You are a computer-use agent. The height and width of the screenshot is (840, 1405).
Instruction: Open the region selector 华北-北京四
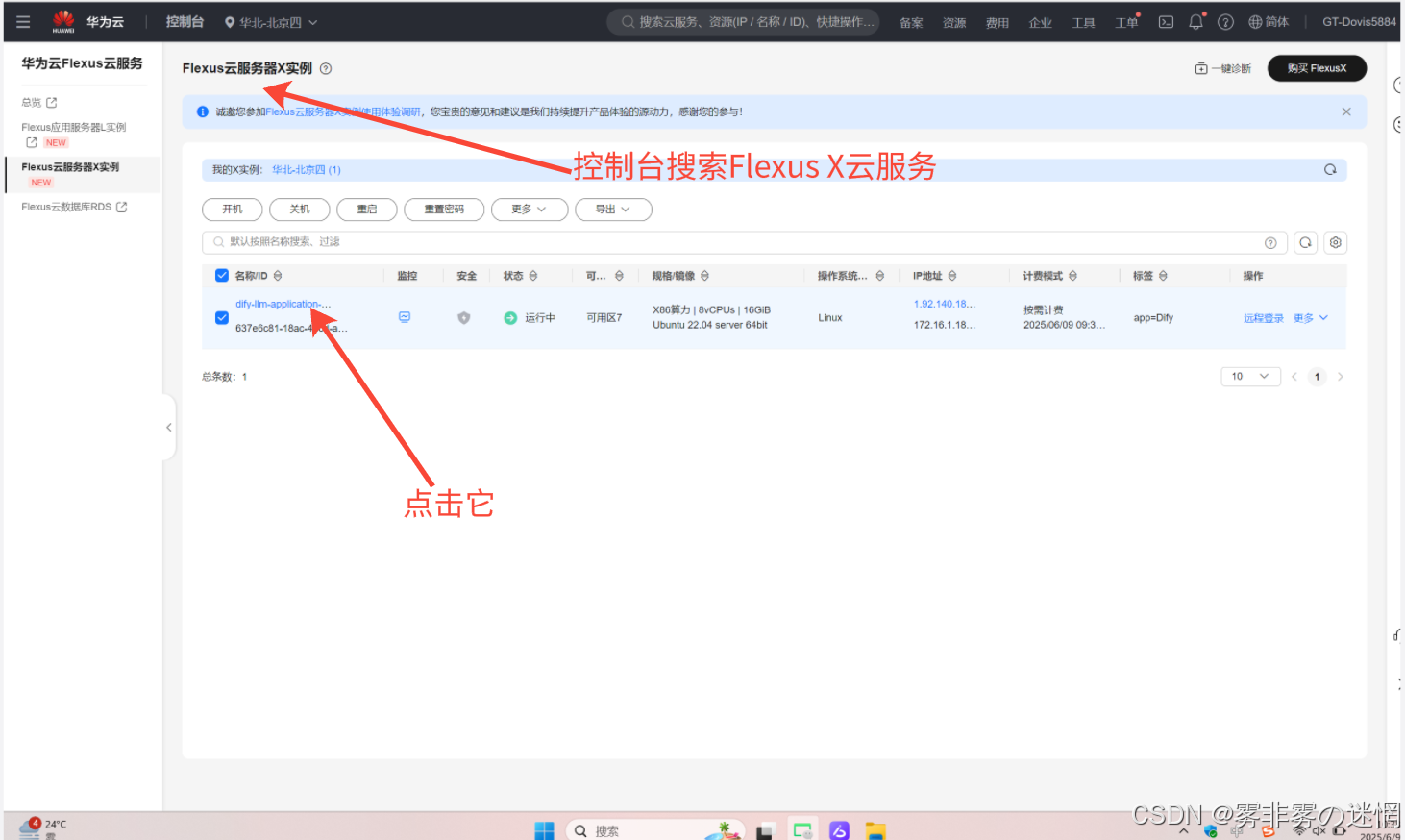271,22
